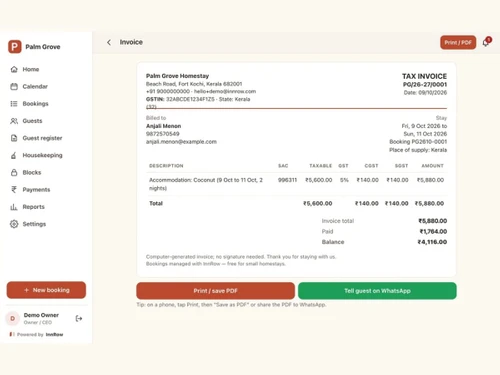Click the Demo Owner avatar circle
This screenshot has height=375, width=500.
13,318
